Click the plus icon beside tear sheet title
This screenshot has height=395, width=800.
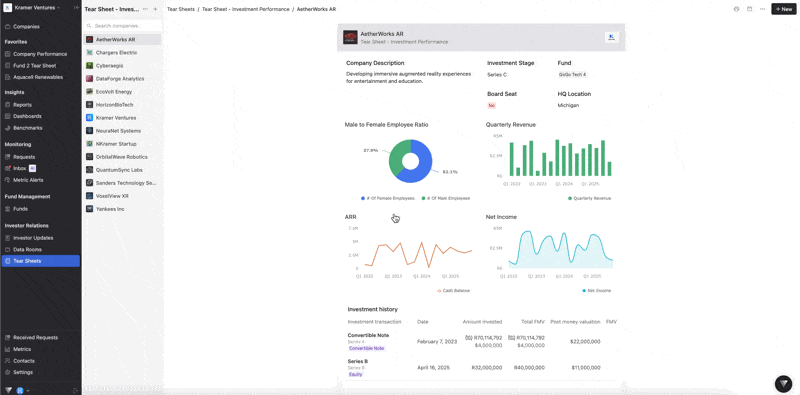pyautogui.click(x=155, y=9)
